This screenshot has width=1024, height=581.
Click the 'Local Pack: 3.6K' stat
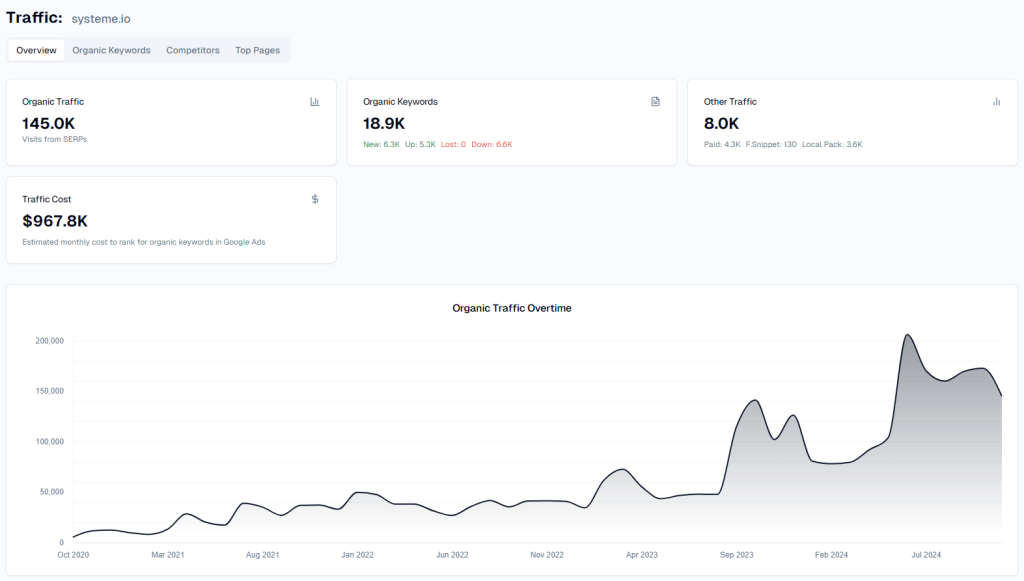tap(832, 144)
